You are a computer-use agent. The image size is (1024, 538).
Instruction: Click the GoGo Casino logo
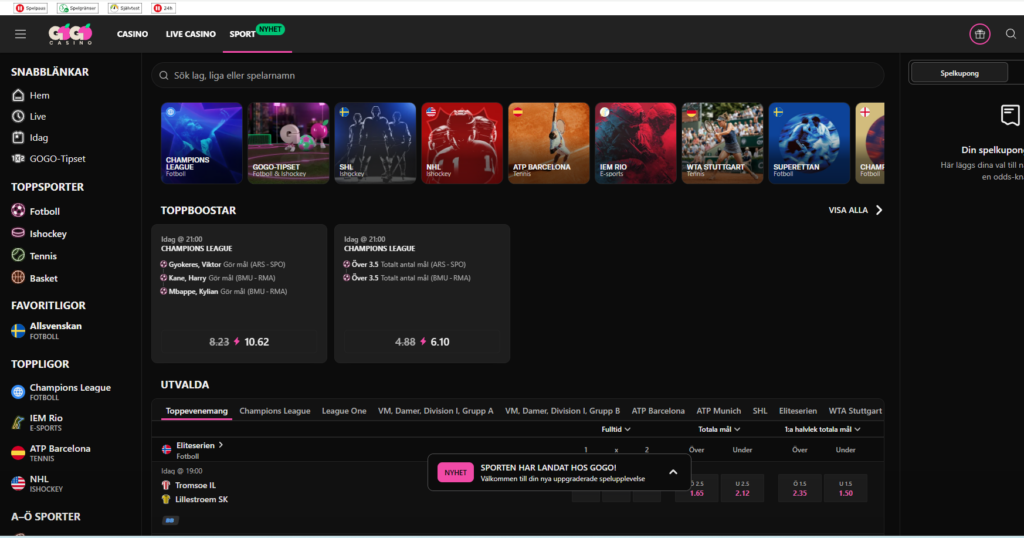click(x=71, y=34)
